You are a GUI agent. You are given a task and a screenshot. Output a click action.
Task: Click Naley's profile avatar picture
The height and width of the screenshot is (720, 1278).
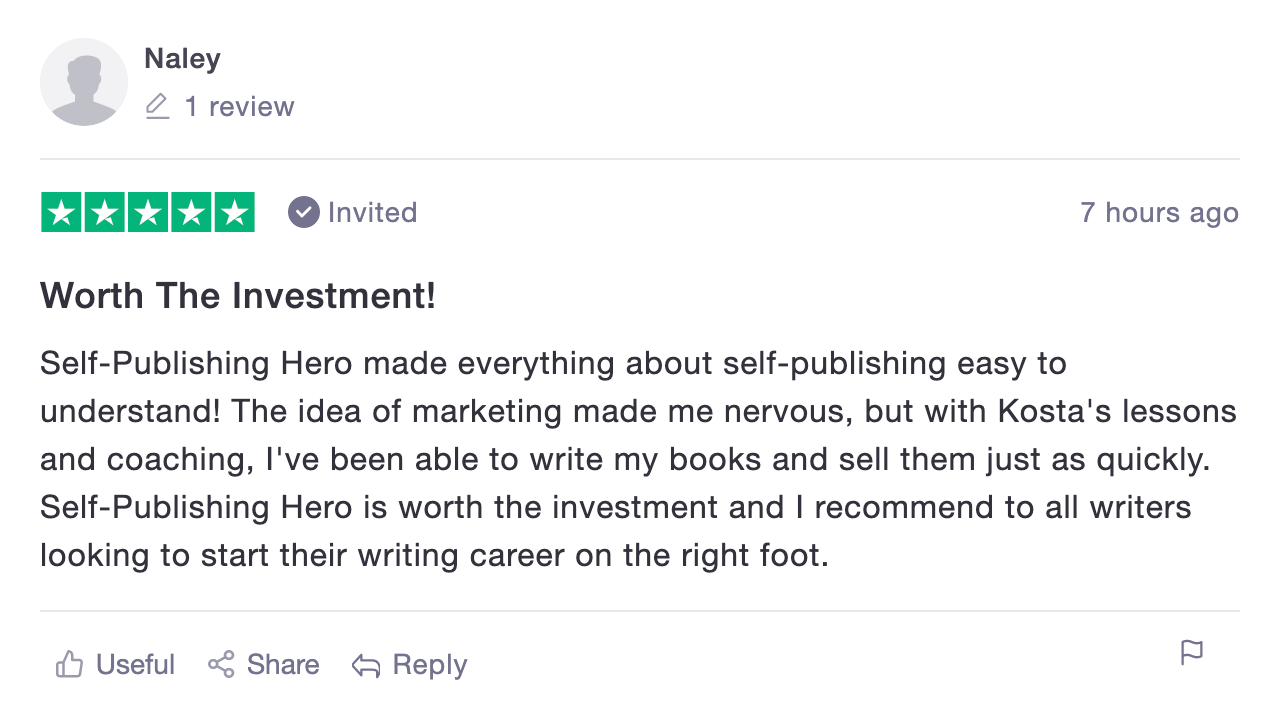[x=84, y=82]
